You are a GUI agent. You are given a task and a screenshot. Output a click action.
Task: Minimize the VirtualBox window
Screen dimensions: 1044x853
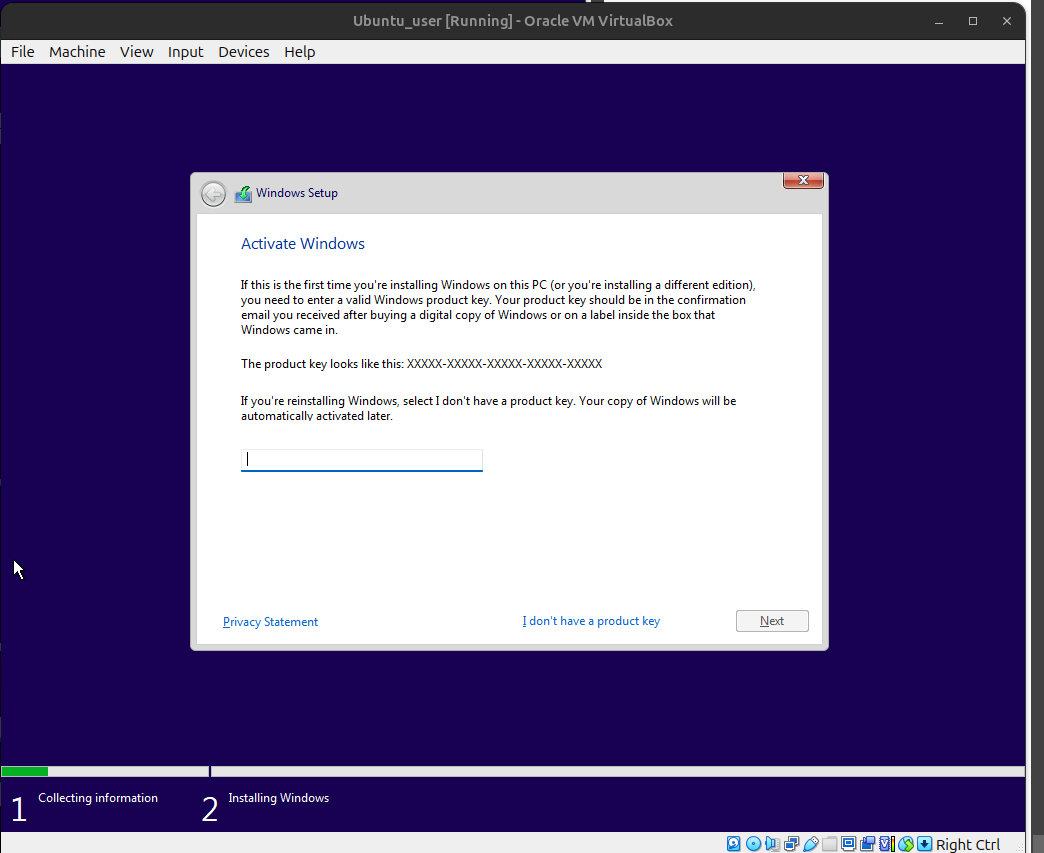click(x=939, y=21)
